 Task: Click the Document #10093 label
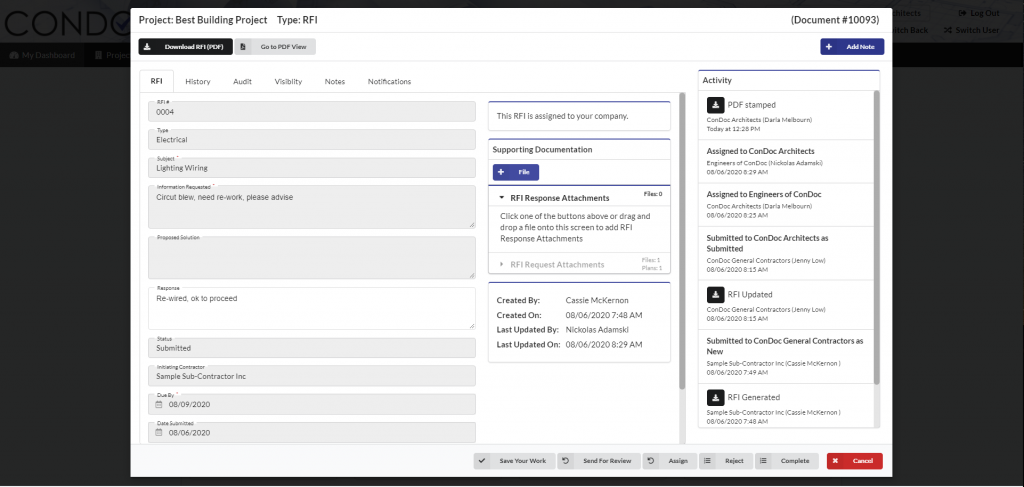835,20
